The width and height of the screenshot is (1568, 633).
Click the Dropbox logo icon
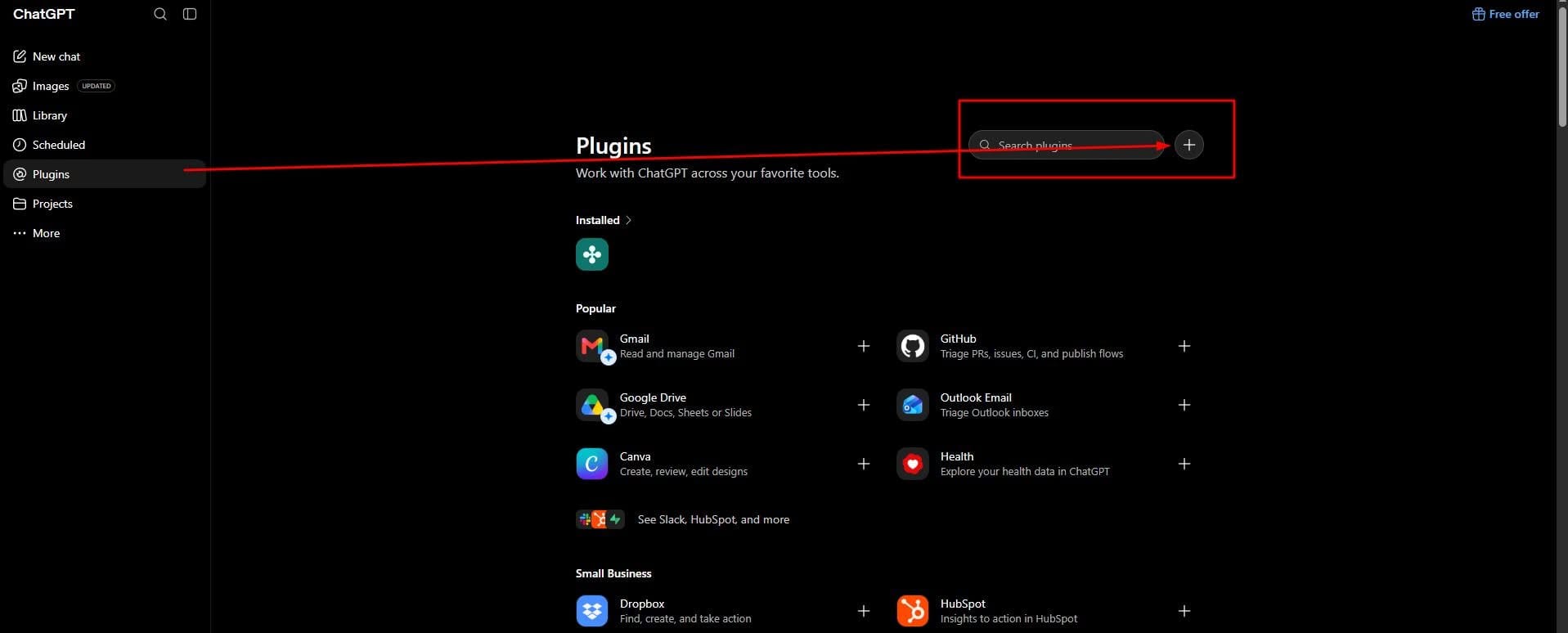click(x=592, y=611)
